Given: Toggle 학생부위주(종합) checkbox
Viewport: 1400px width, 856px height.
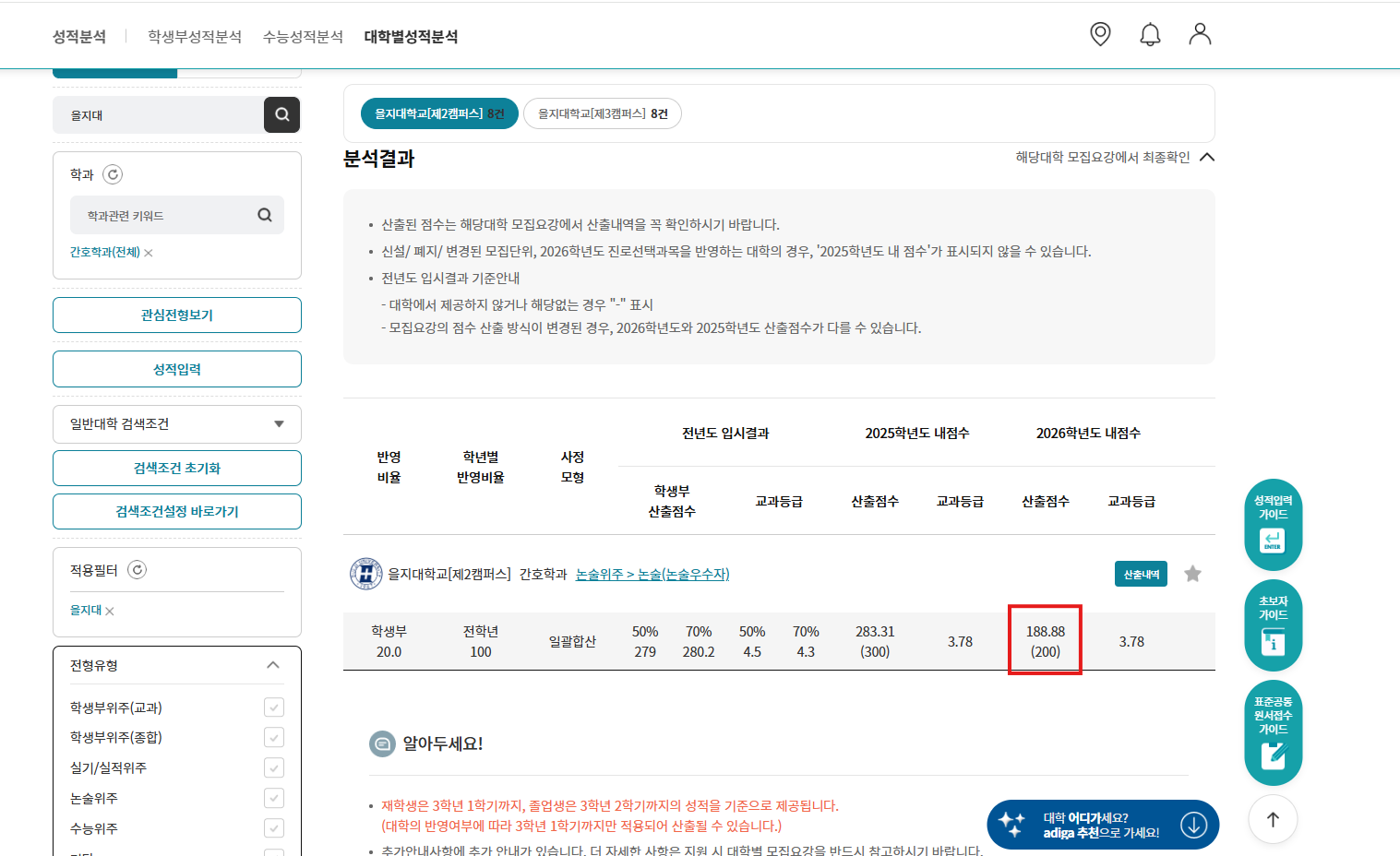Looking at the screenshot, I should tap(274, 737).
